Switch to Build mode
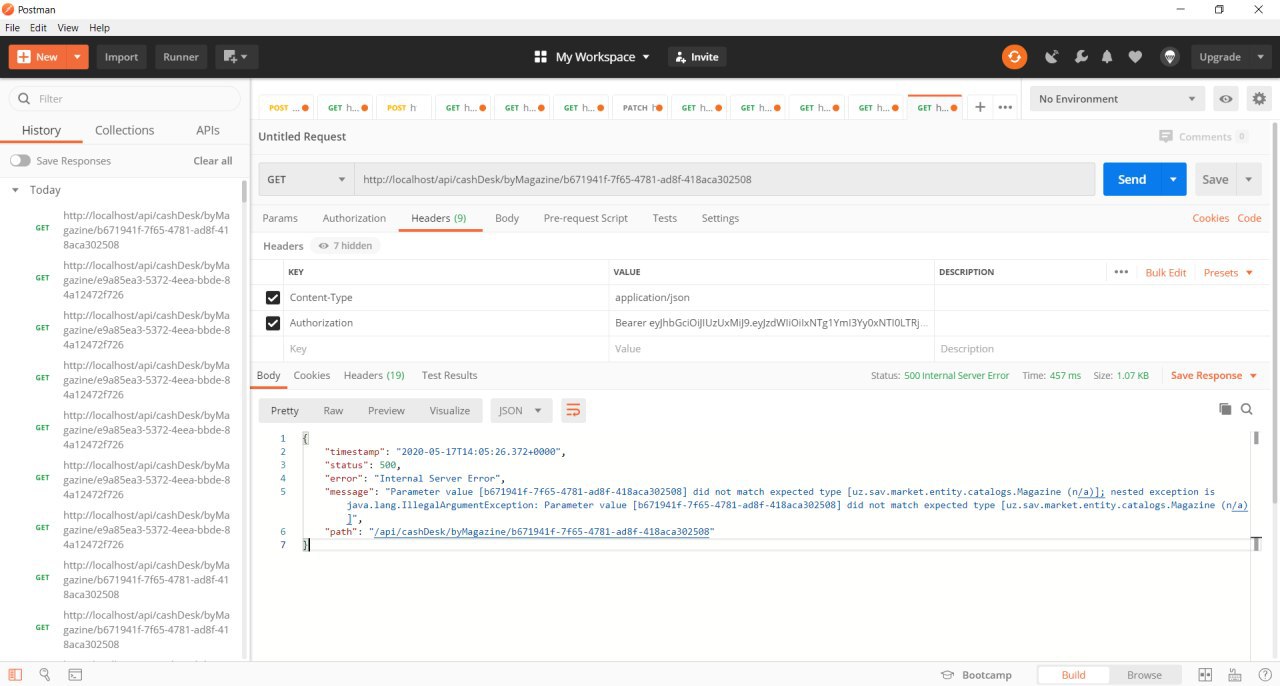The width and height of the screenshot is (1280, 686). [1073, 675]
